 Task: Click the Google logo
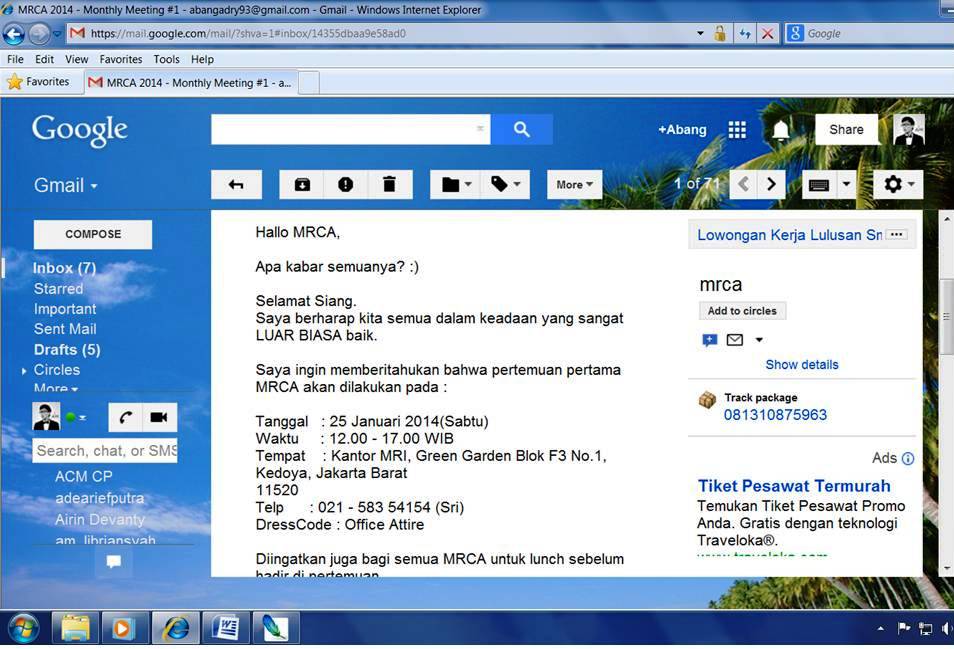pos(80,130)
